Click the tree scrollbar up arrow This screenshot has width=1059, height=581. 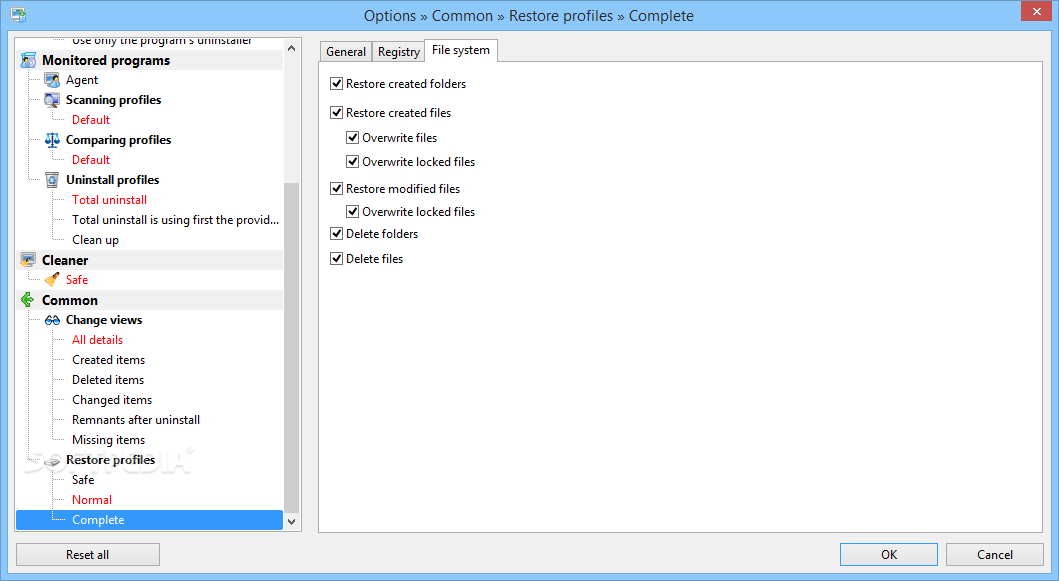pos(292,49)
